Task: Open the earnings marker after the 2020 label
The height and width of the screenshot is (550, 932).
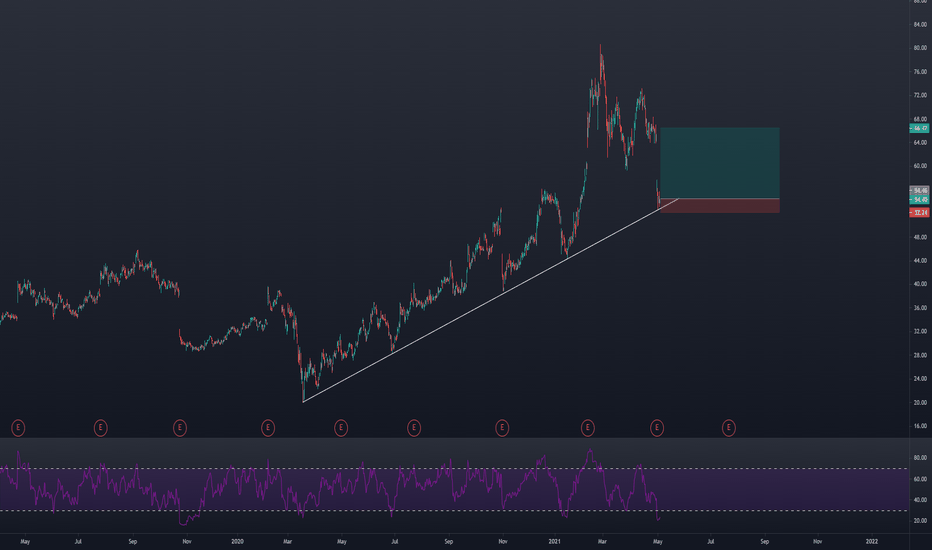Action: click(268, 428)
